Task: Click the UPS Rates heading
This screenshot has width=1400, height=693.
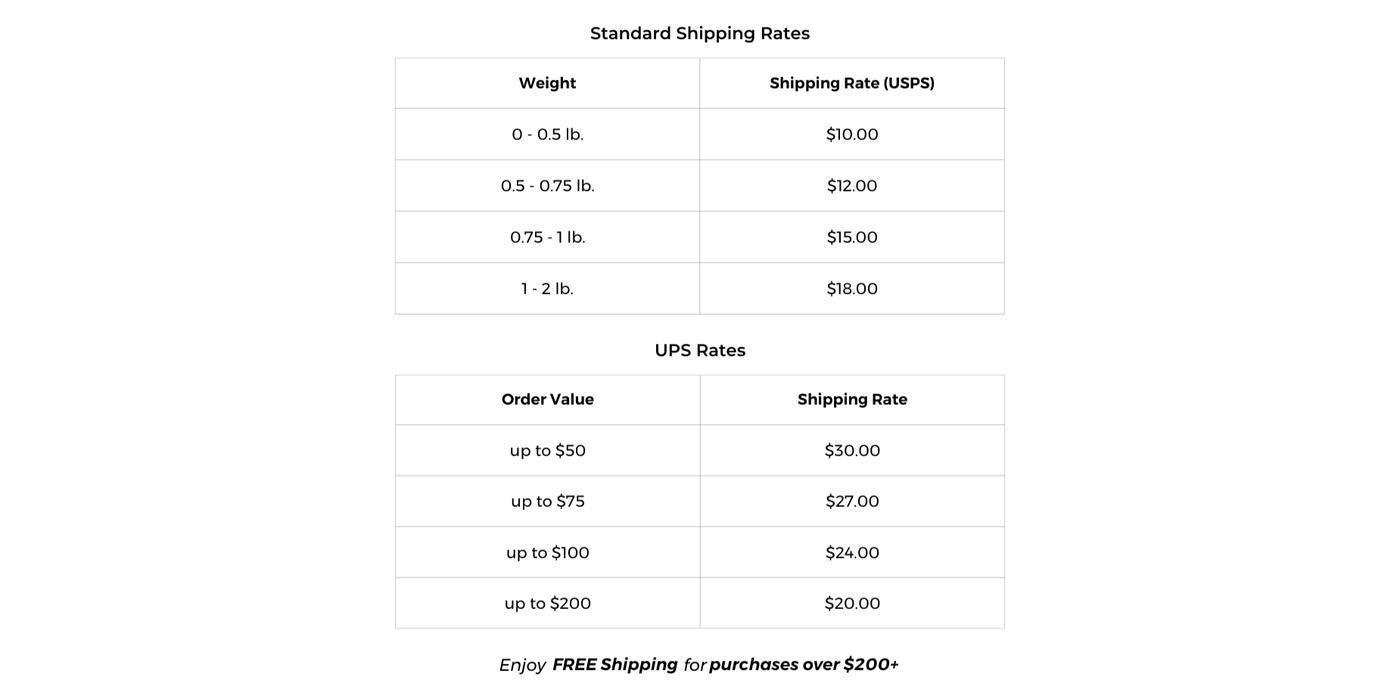Action: [x=700, y=350]
